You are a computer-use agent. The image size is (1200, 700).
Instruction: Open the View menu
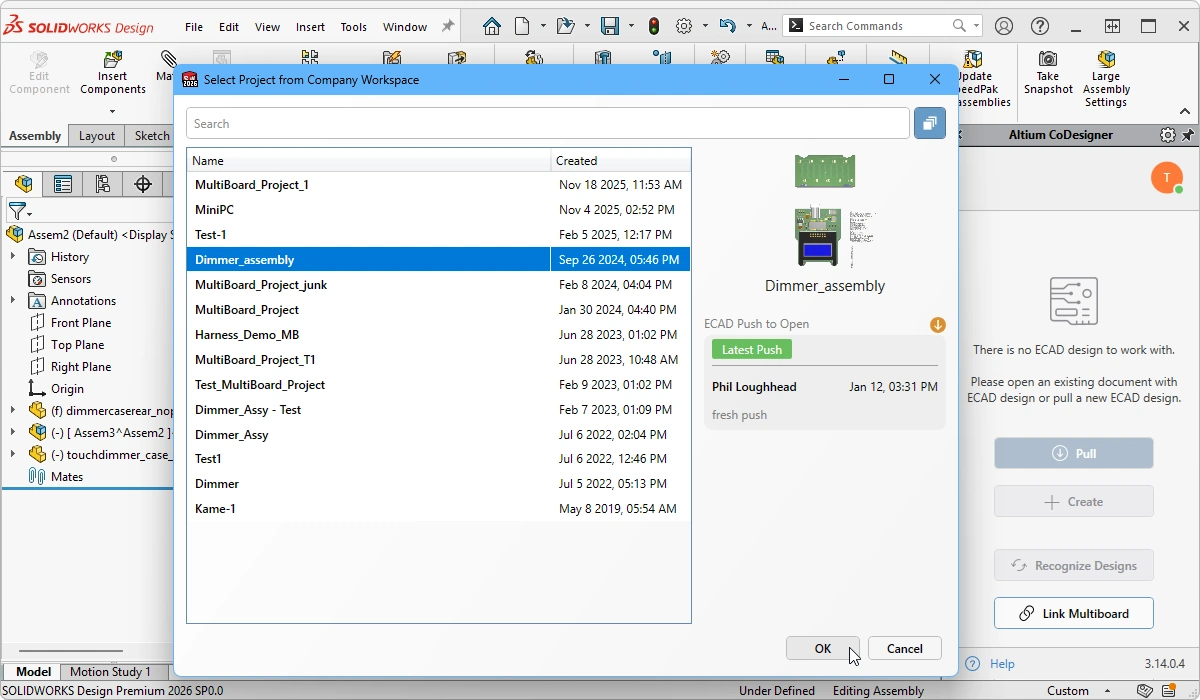click(267, 27)
